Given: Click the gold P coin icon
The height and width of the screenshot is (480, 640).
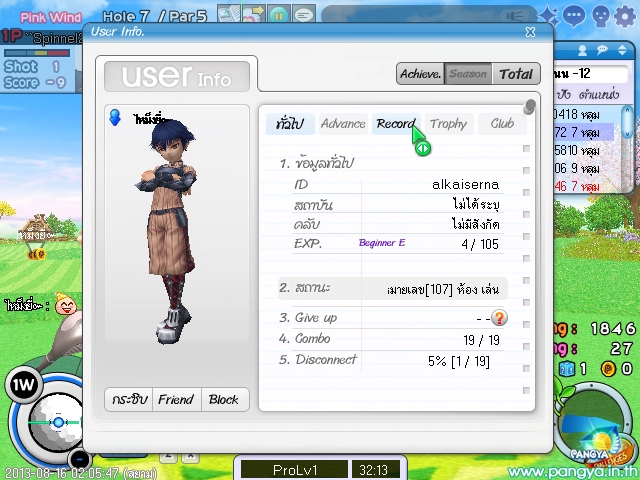Looking at the screenshot, I should pos(608,369).
